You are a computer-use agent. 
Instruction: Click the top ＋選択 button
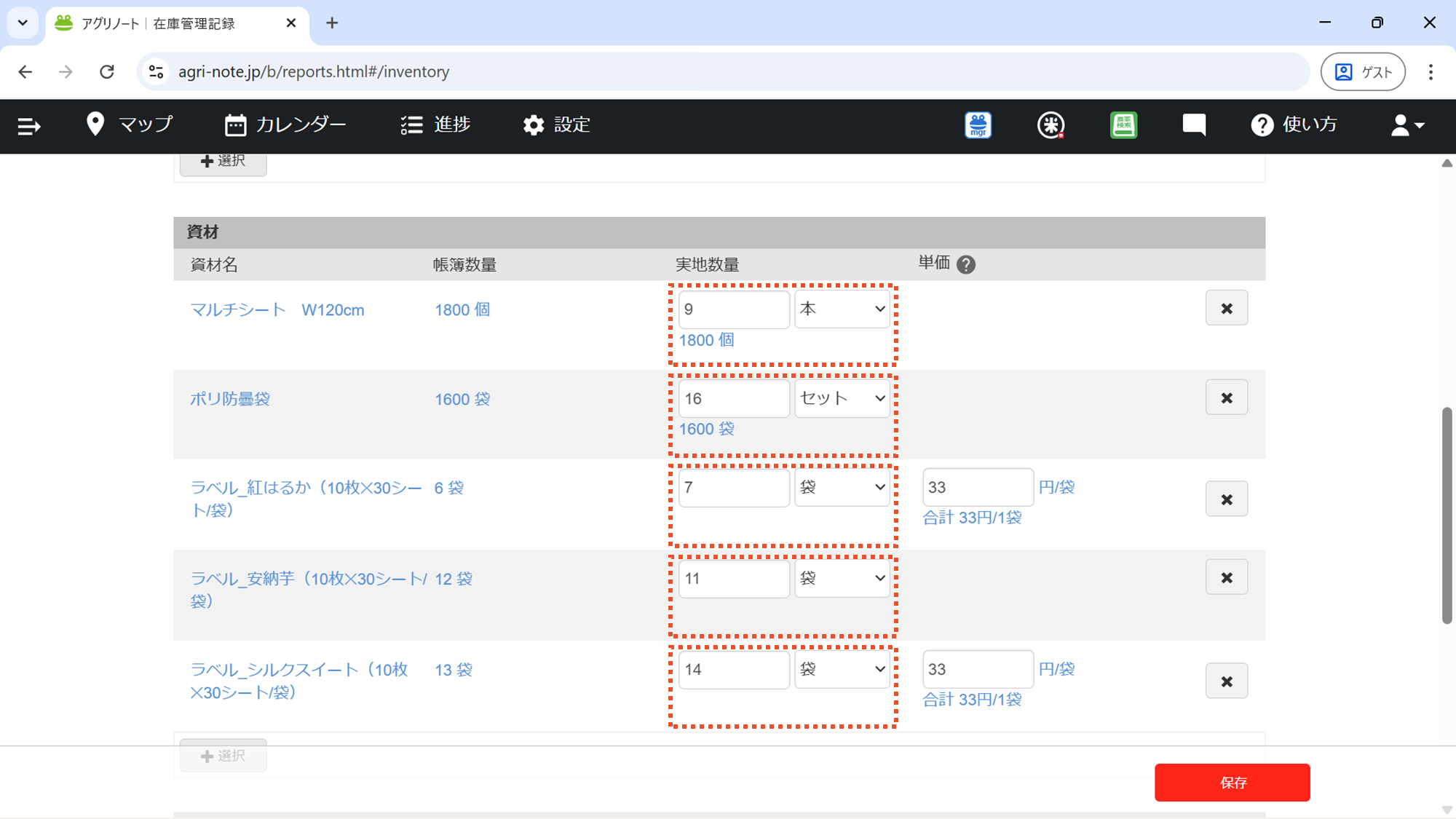click(223, 162)
